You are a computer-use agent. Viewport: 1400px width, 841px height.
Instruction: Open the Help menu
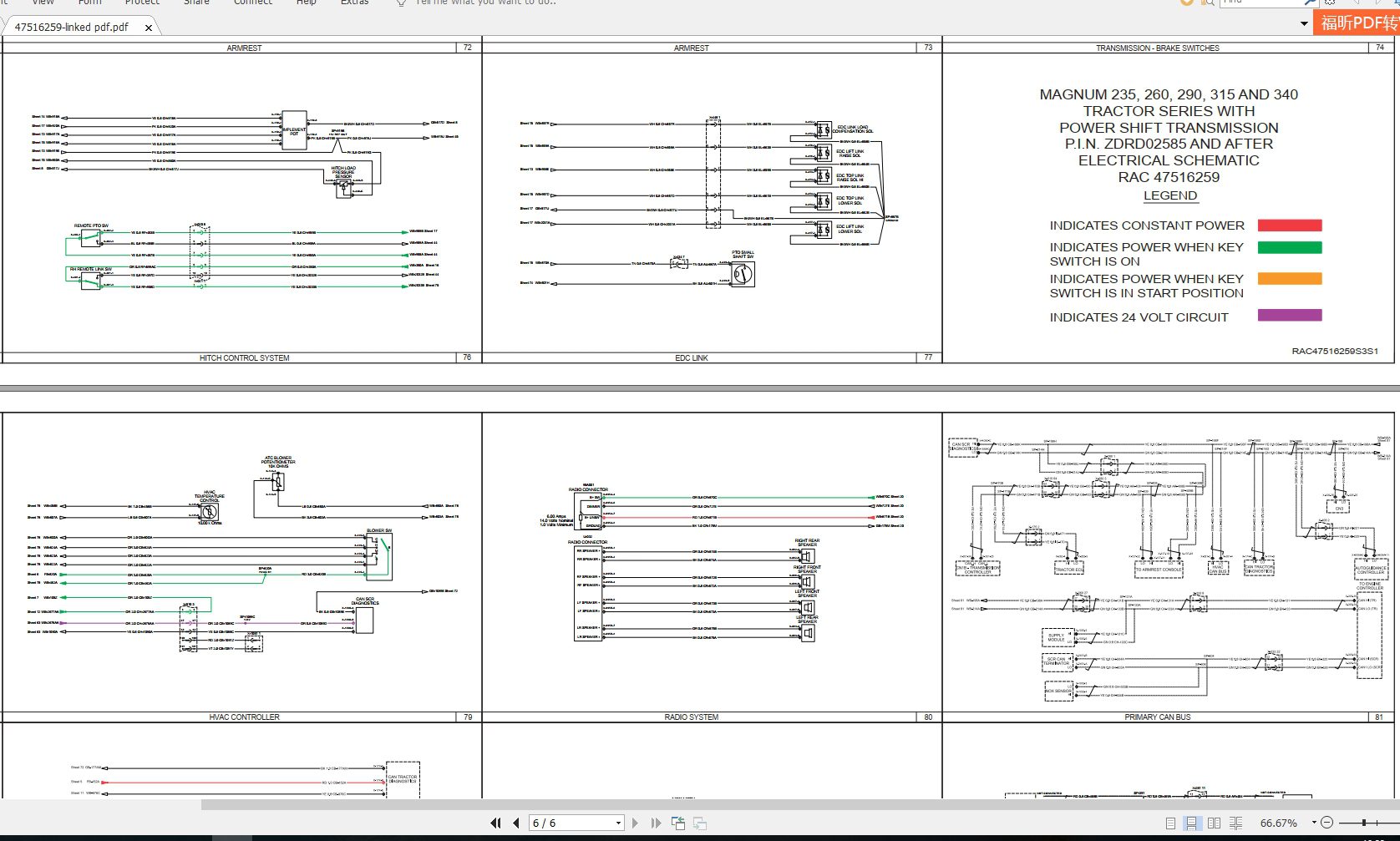coord(307,3)
